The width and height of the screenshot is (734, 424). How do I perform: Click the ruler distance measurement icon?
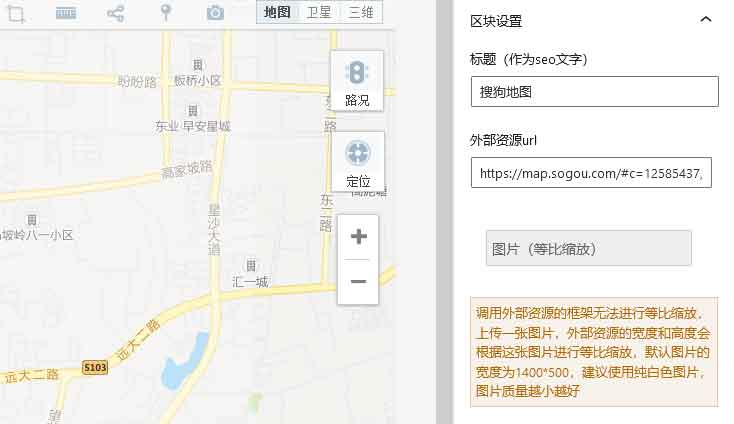[x=66, y=13]
